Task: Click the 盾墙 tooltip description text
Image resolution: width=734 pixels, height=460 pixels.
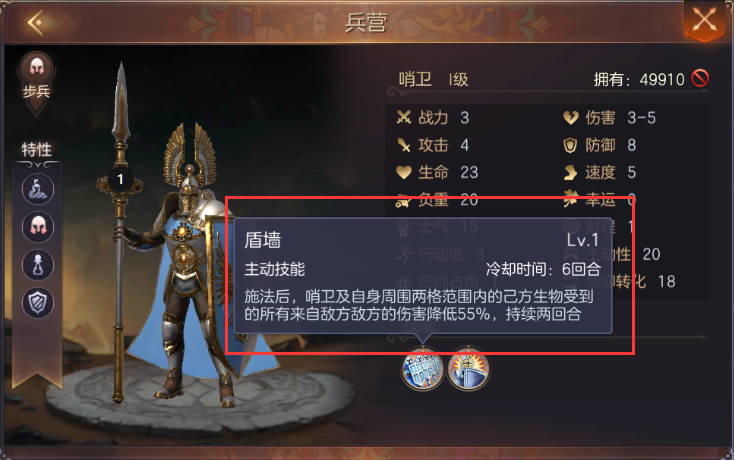Action: coord(418,305)
